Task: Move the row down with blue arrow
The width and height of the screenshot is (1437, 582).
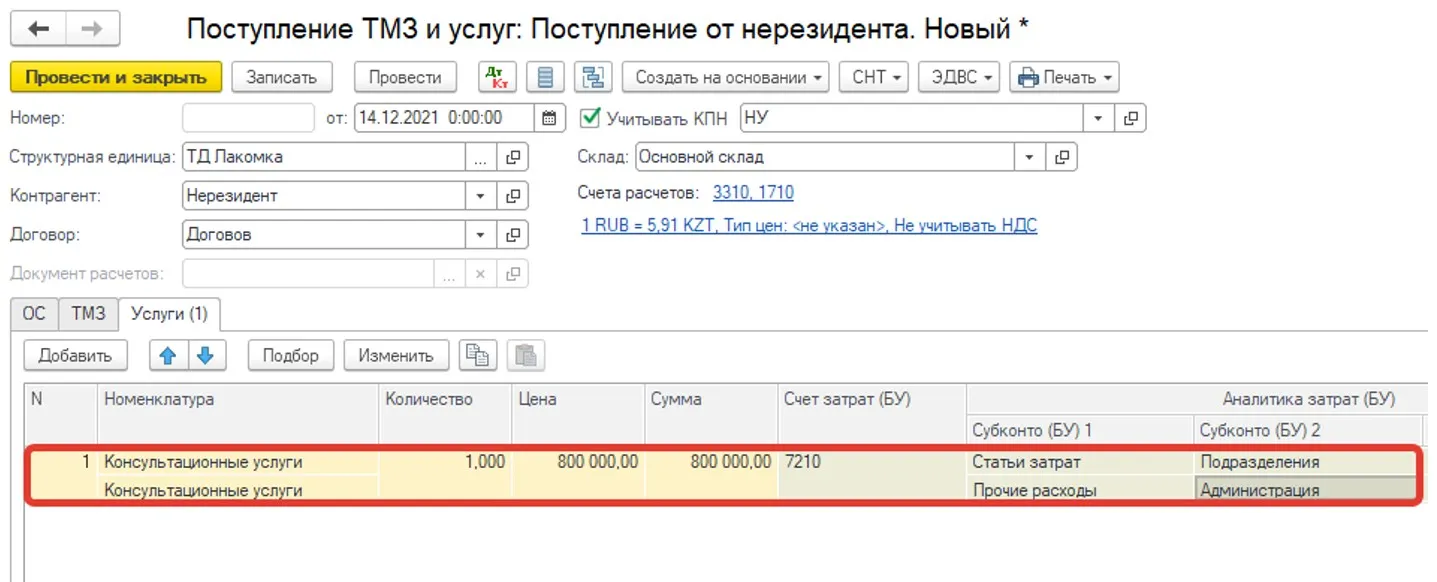Action: (x=208, y=355)
